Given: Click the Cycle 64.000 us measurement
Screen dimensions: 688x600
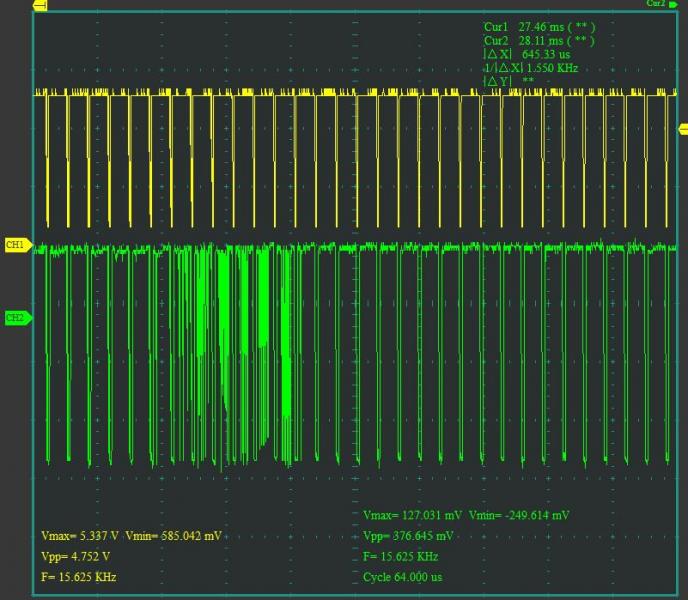Looking at the screenshot, I should click(x=403, y=577).
